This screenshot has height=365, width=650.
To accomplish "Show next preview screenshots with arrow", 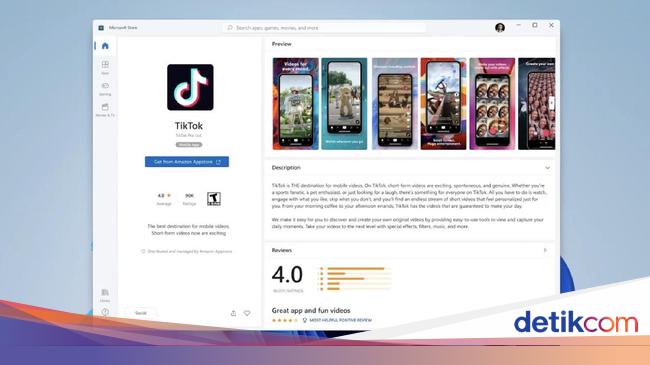I will pyautogui.click(x=551, y=103).
